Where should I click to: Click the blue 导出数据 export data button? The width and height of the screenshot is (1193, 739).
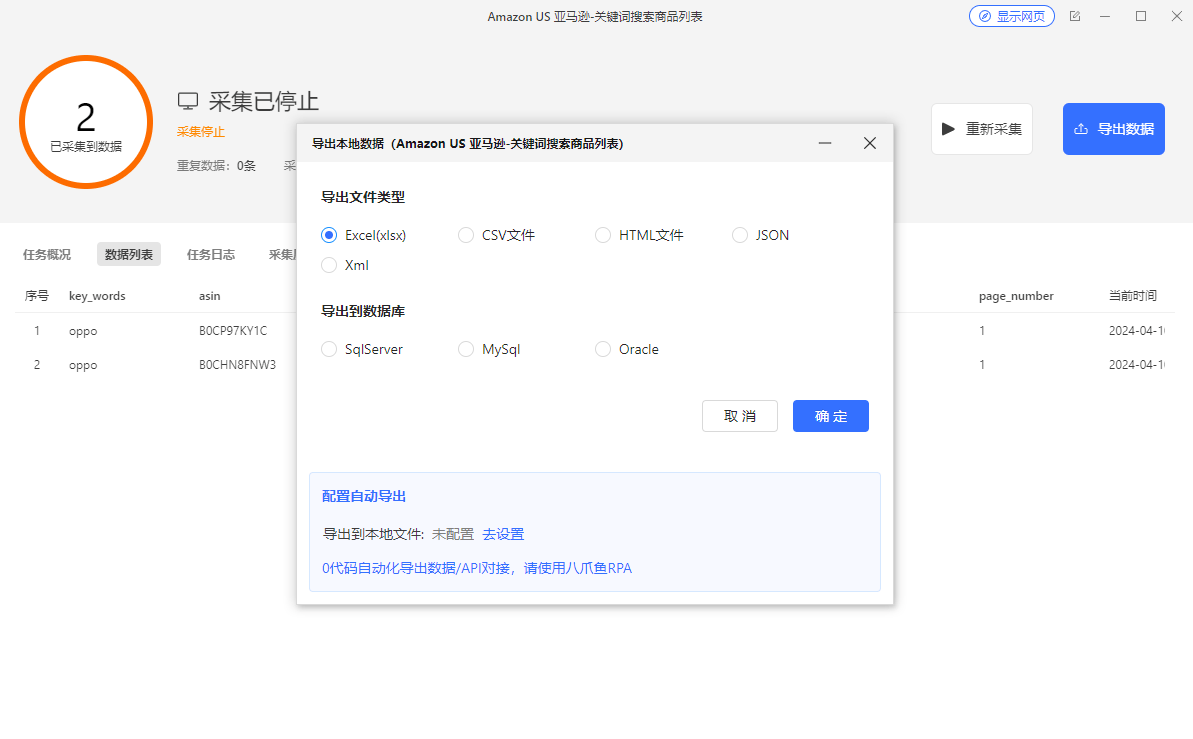[1113, 129]
